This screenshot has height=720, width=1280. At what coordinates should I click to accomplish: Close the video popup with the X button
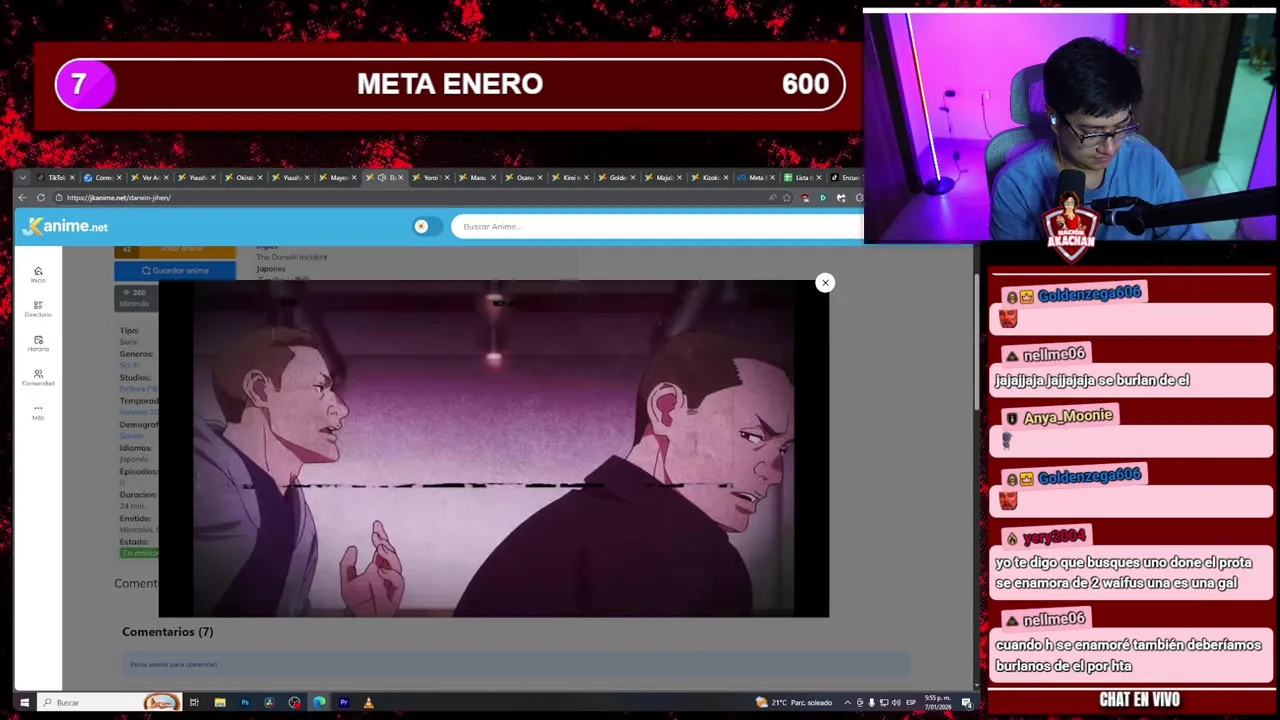825,283
